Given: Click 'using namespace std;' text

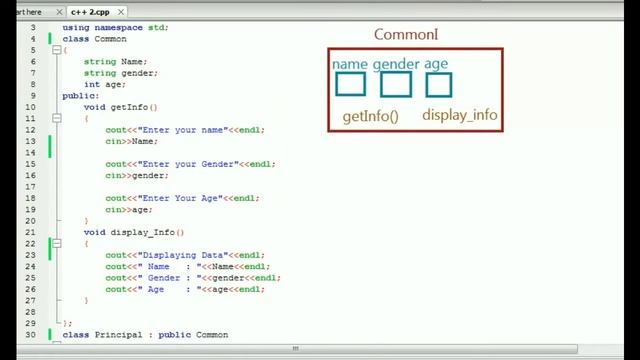Looking at the screenshot, I should (115, 27).
